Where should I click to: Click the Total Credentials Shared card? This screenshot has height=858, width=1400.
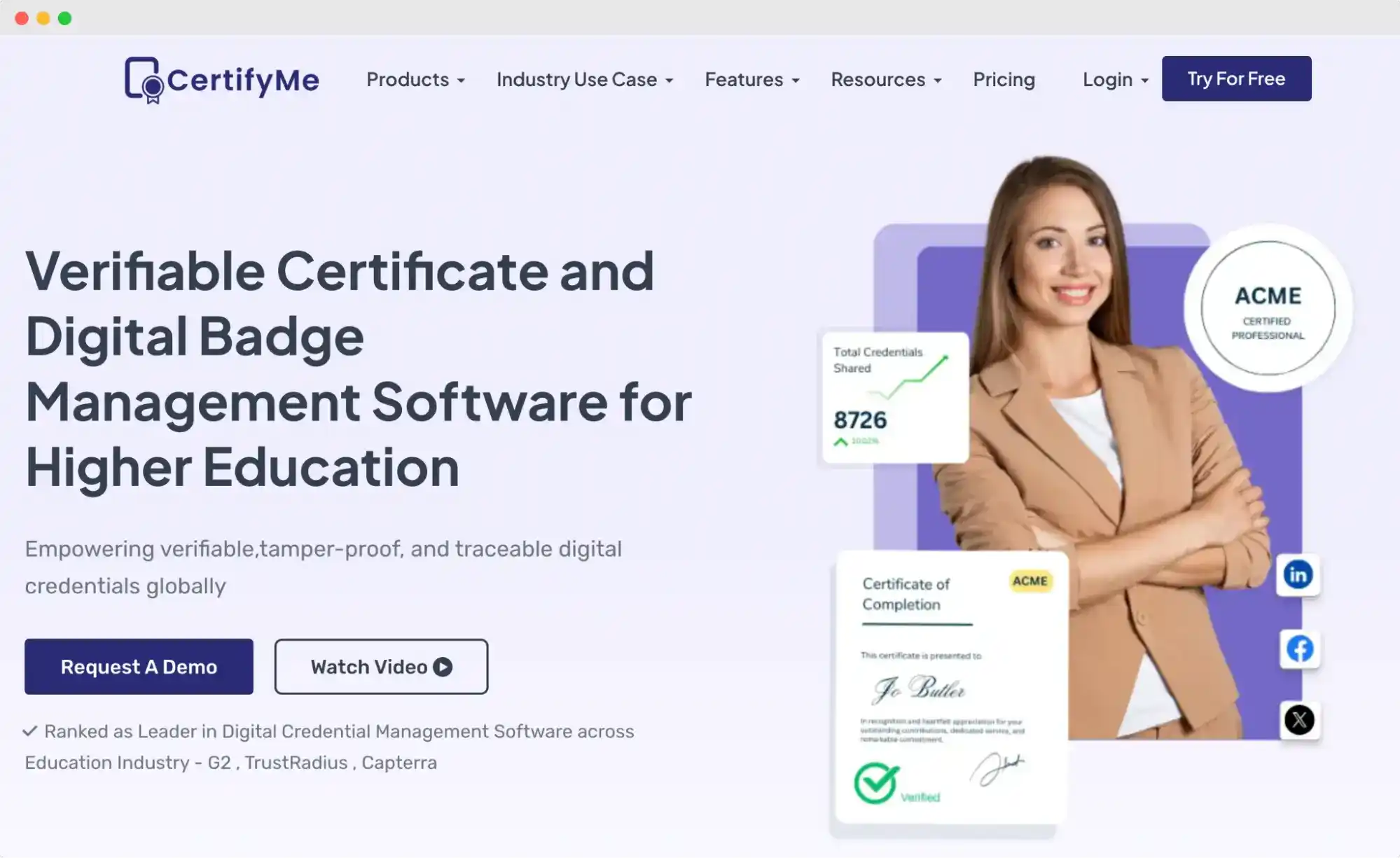895,398
